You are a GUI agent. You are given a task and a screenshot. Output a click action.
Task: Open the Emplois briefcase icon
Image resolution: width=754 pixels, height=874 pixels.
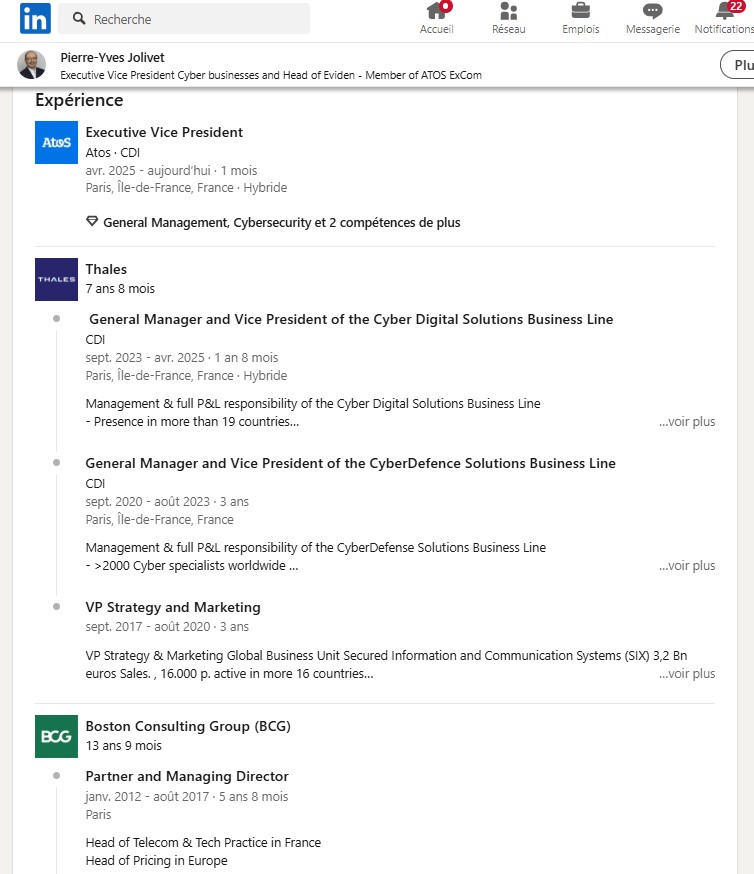pyautogui.click(x=581, y=11)
